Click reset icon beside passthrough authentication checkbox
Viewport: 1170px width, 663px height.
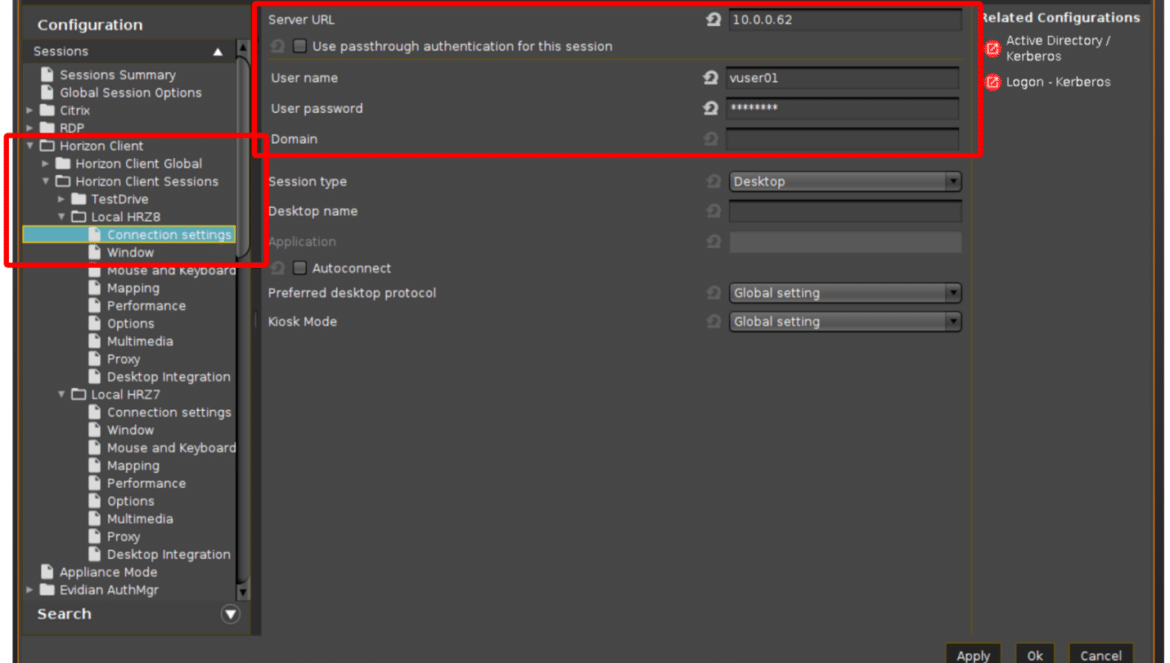click(278, 46)
